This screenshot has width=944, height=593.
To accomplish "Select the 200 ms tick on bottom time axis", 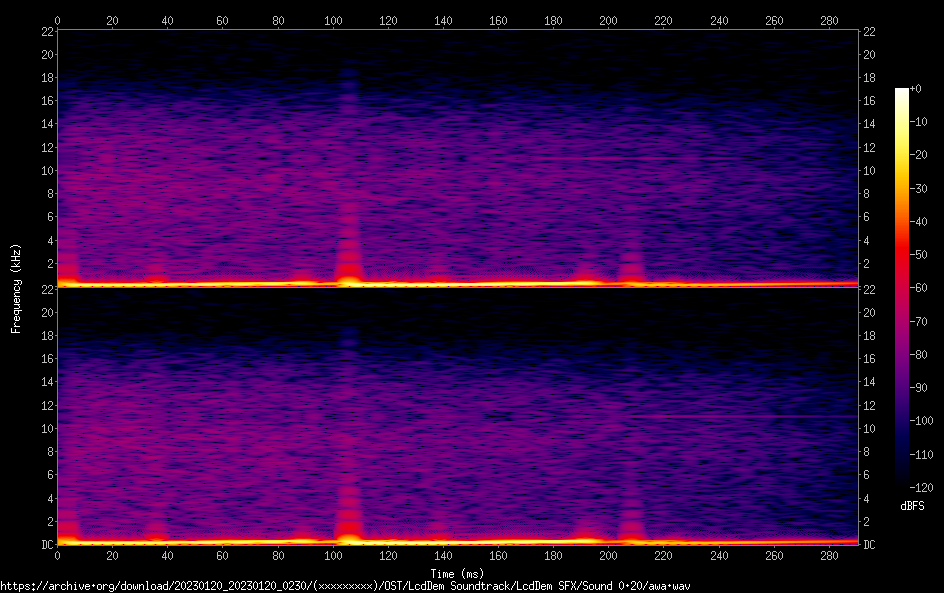I will click(608, 556).
